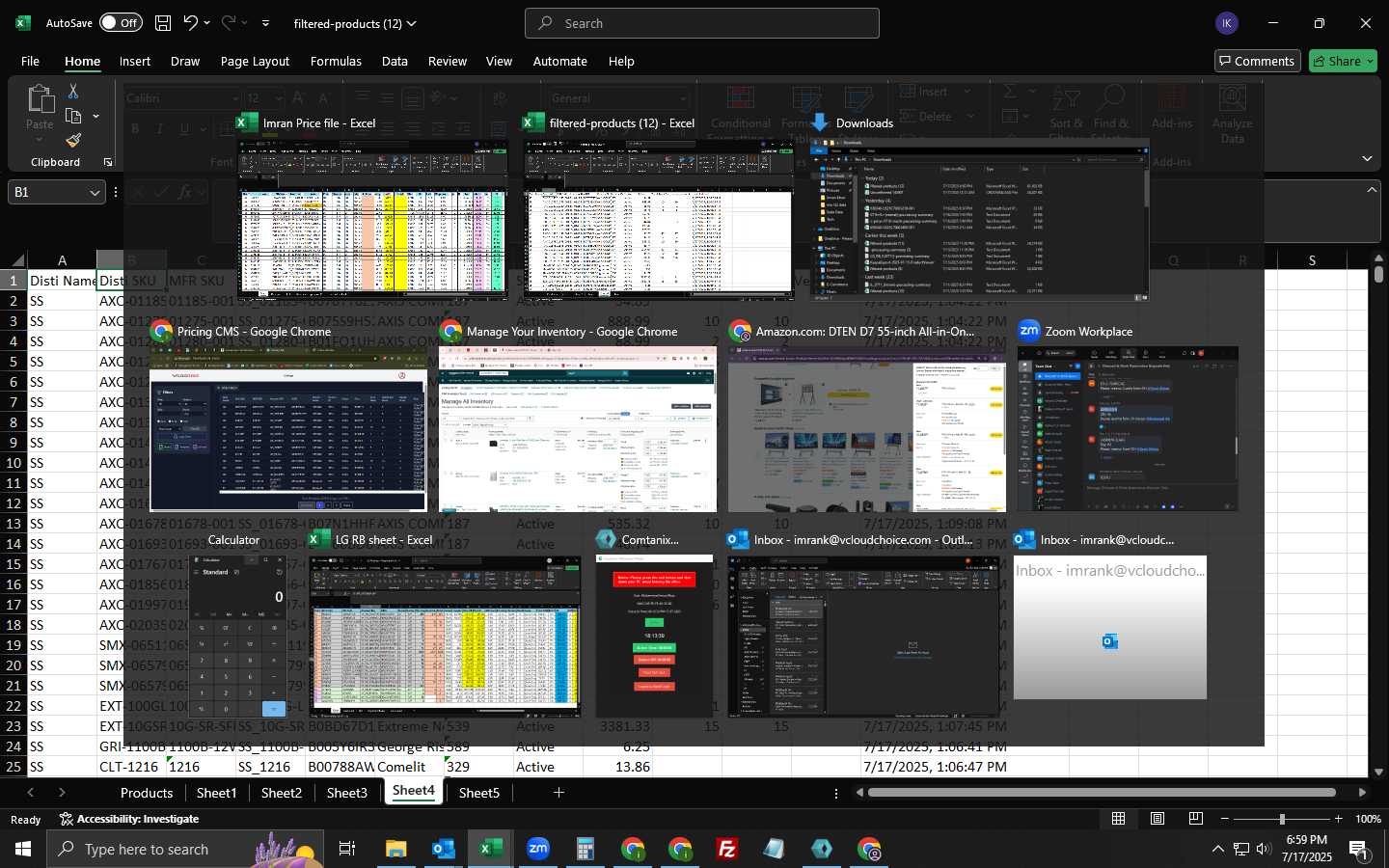The image size is (1389, 868).
Task: Switch to the Insert ribbon tab
Action: [x=135, y=61]
